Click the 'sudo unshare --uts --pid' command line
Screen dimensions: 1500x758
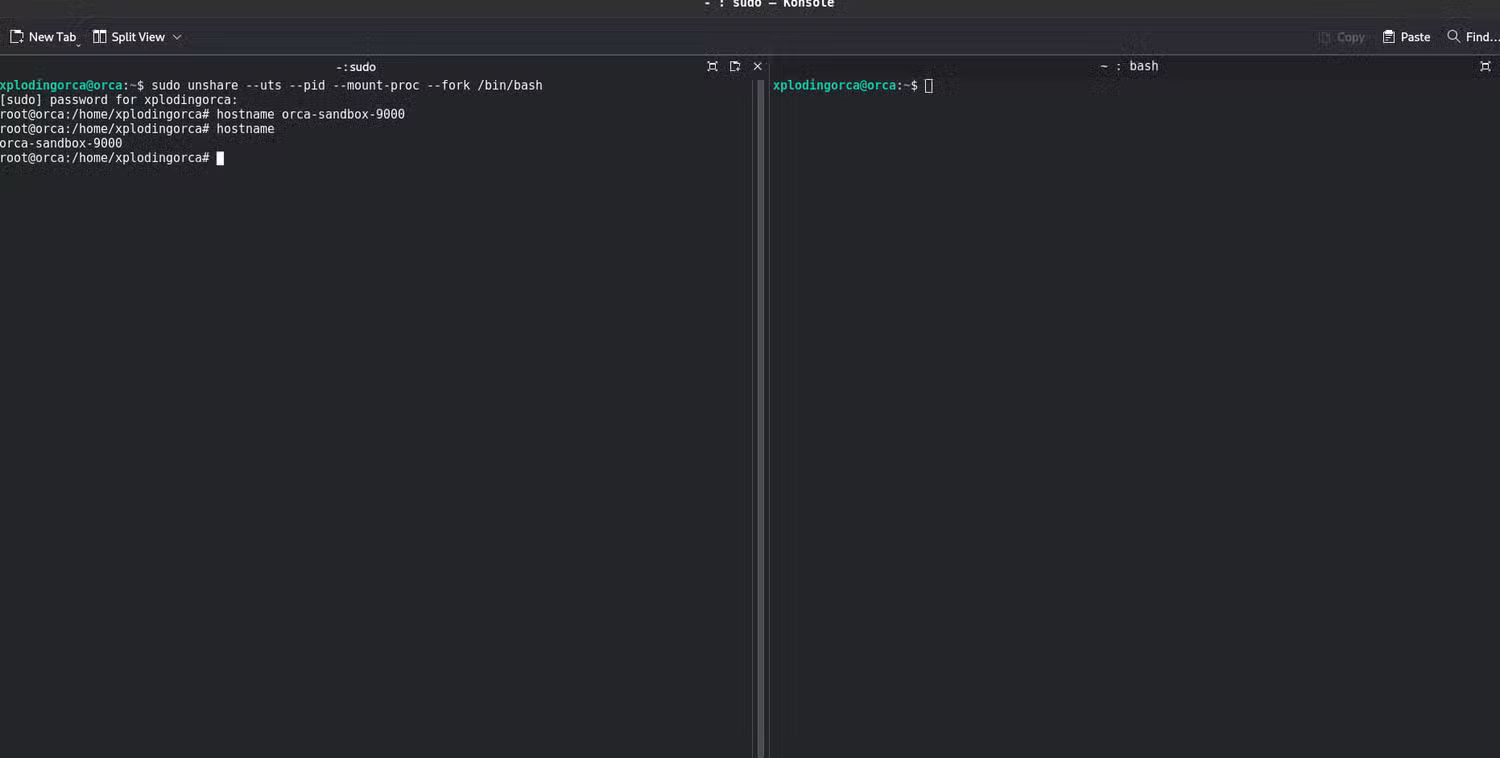click(x=271, y=86)
